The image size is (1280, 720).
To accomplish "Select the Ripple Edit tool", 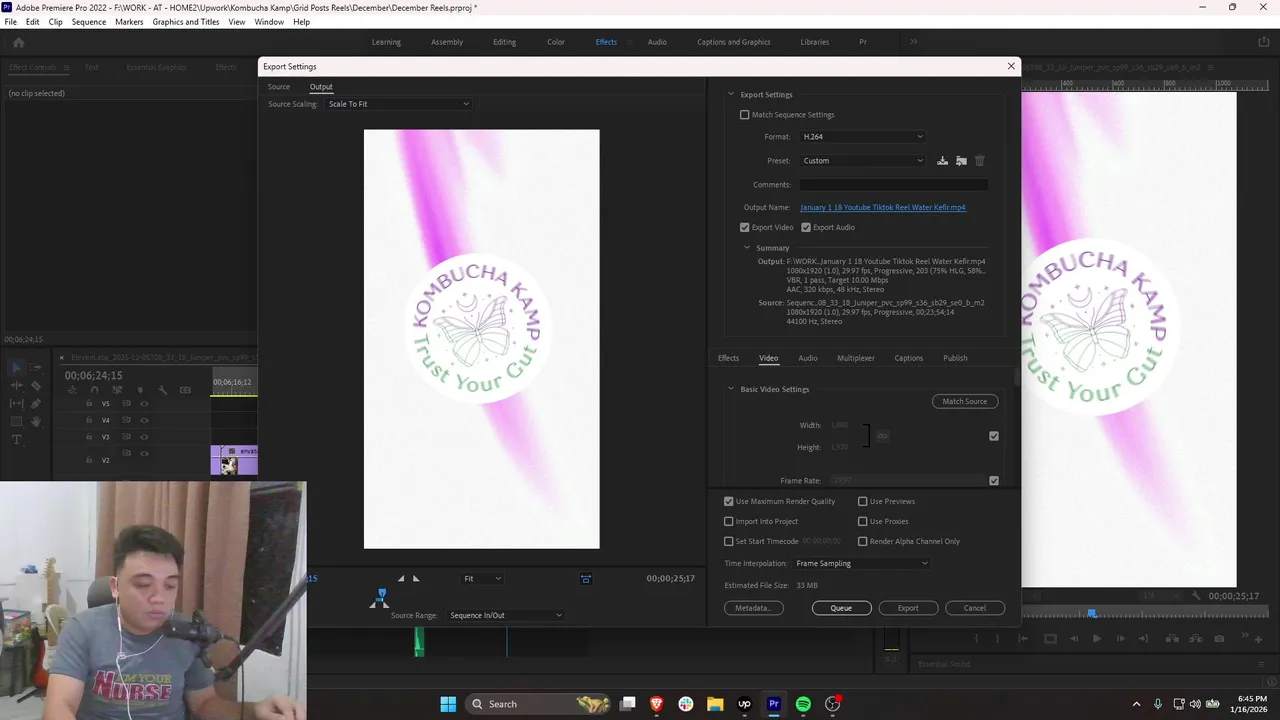I will [16, 386].
